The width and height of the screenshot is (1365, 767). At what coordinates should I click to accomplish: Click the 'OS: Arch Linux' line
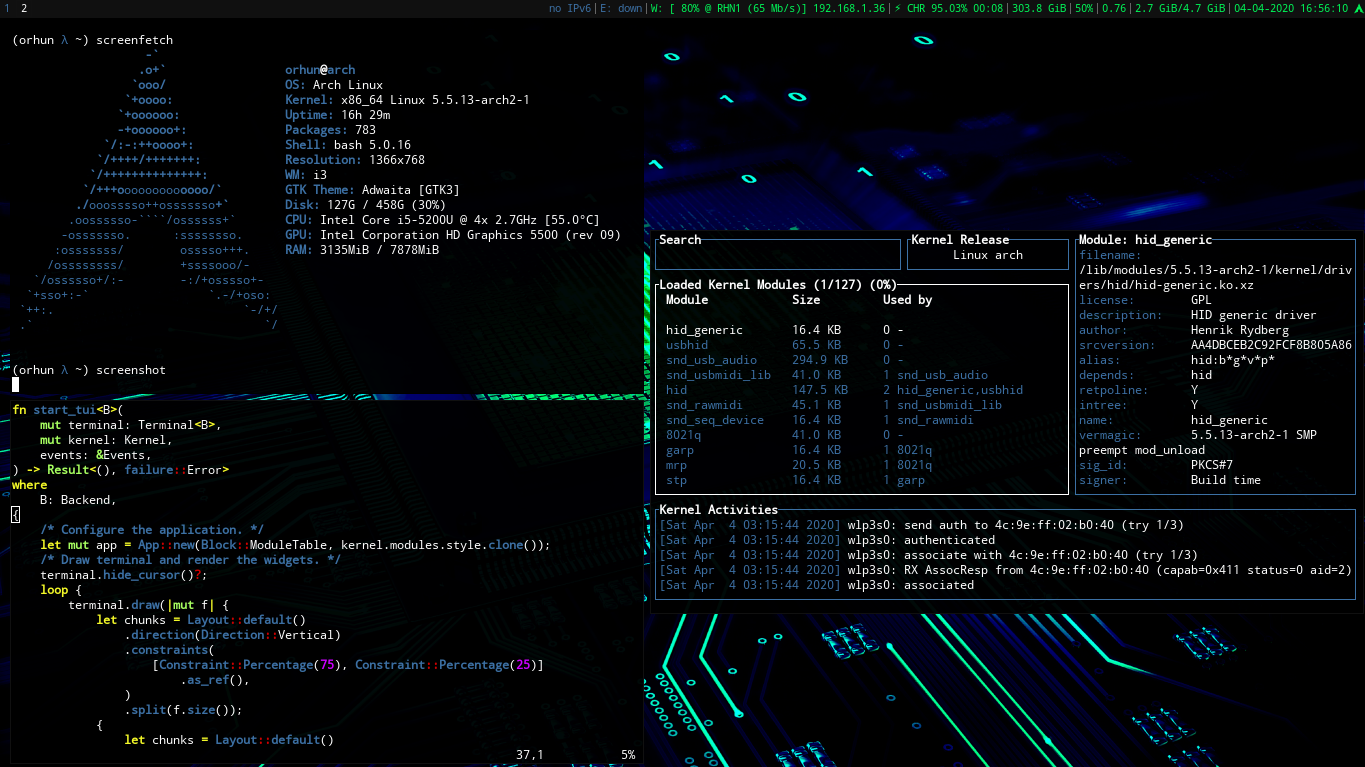334,85
